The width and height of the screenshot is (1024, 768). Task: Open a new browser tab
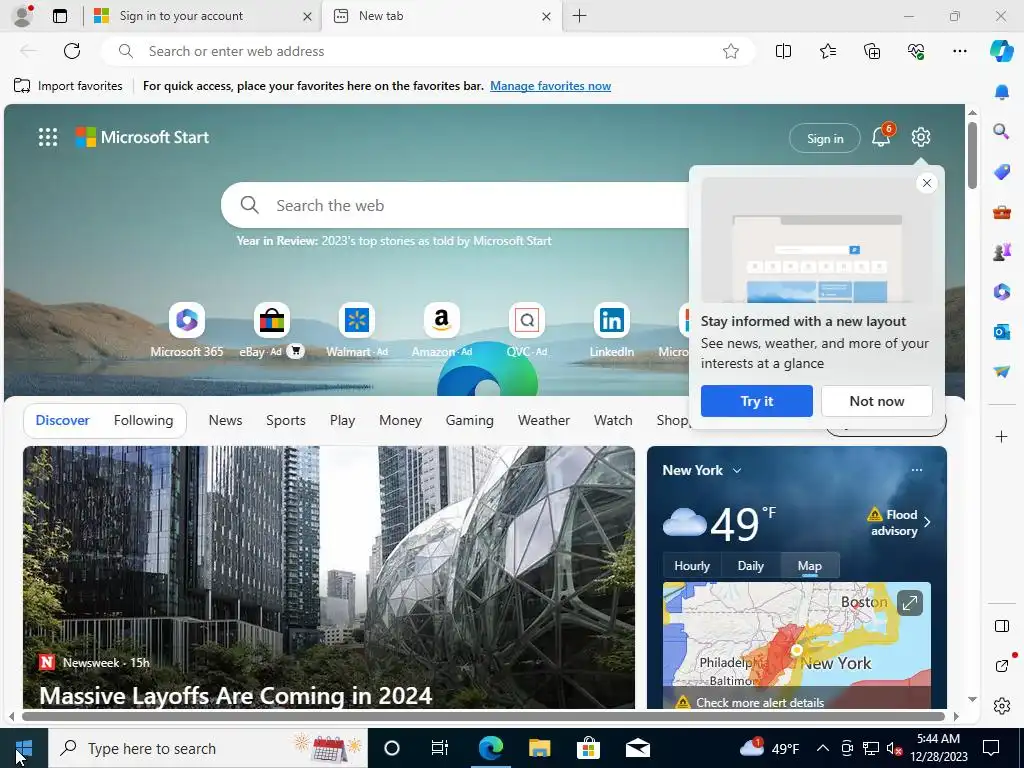pyautogui.click(x=579, y=16)
